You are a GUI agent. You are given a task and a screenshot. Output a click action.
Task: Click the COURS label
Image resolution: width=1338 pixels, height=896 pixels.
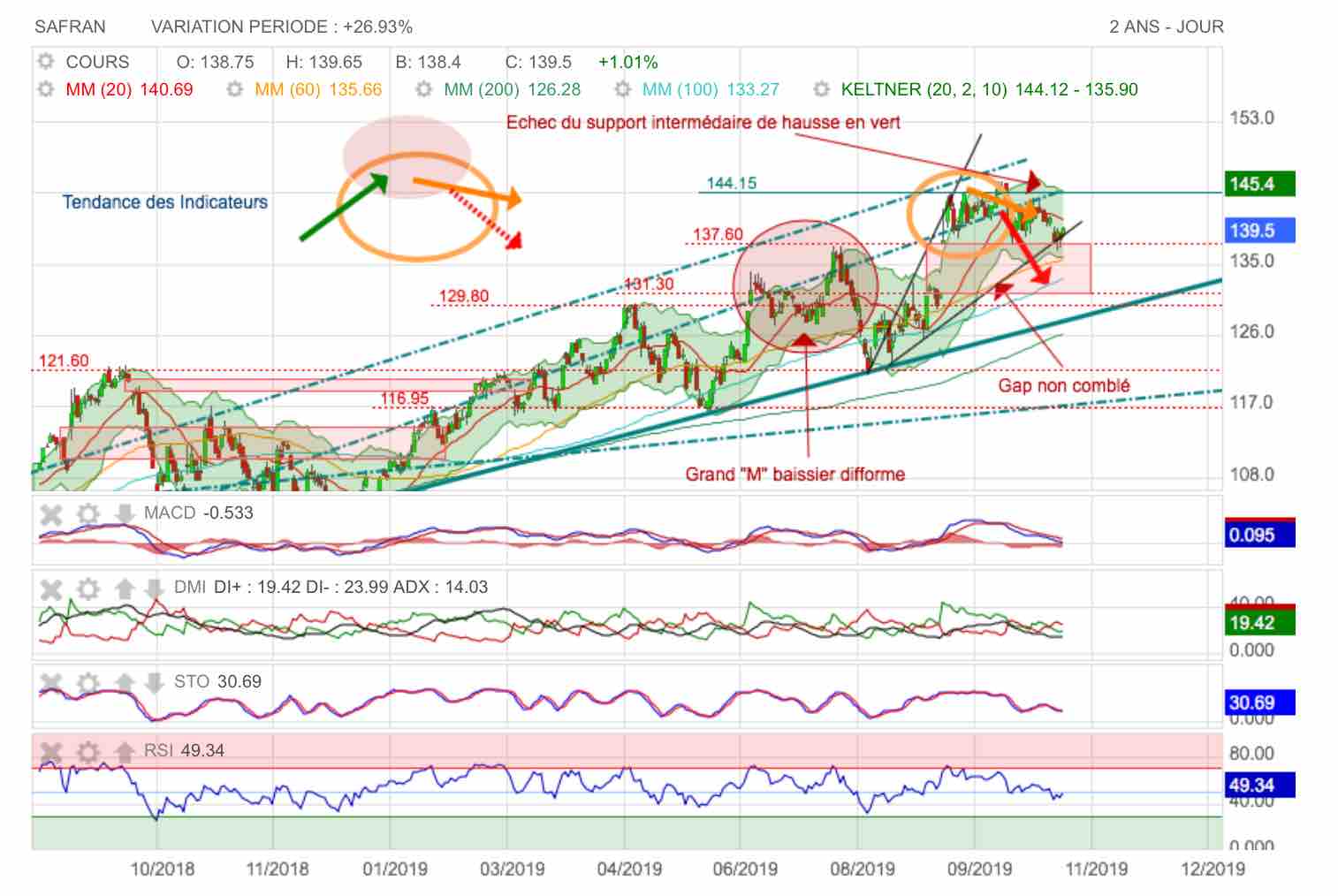(x=97, y=62)
